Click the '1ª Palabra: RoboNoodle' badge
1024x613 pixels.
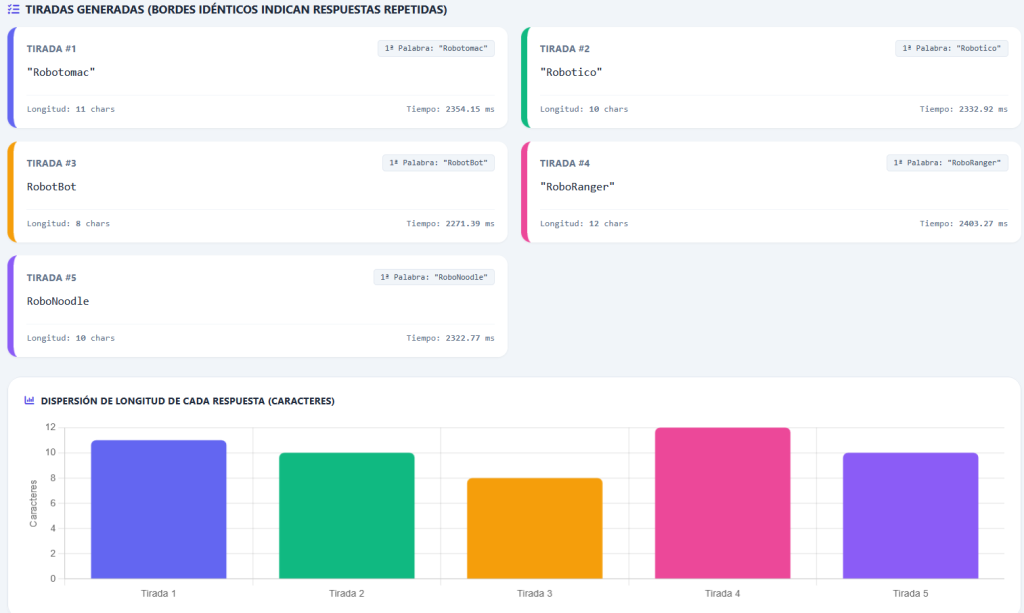(x=434, y=277)
